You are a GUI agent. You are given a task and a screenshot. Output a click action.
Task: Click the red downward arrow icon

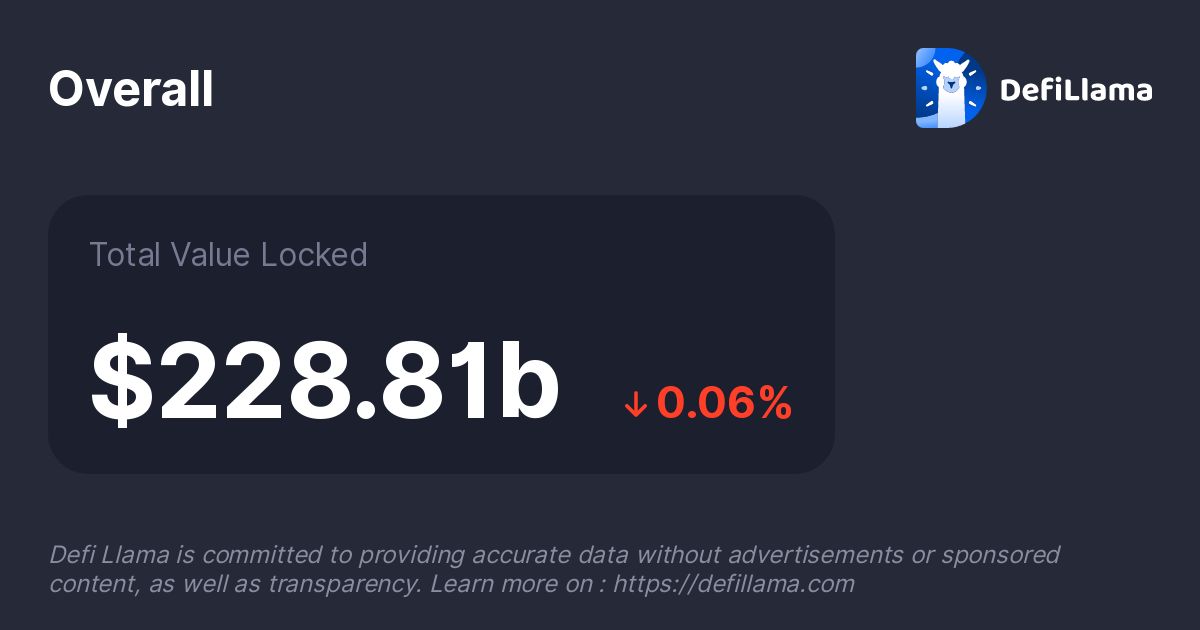[635, 404]
